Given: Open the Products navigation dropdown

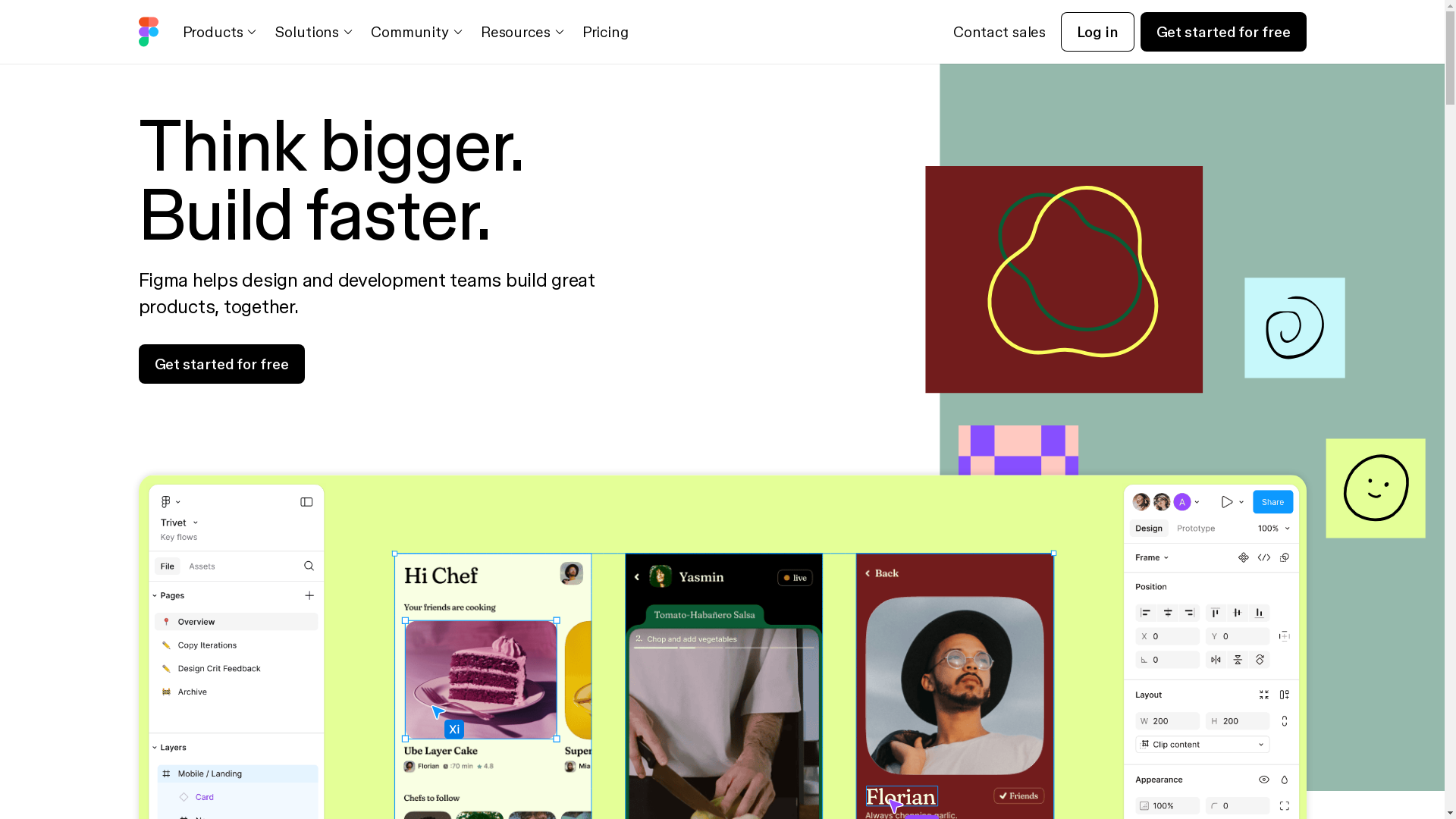Looking at the screenshot, I should click(219, 32).
